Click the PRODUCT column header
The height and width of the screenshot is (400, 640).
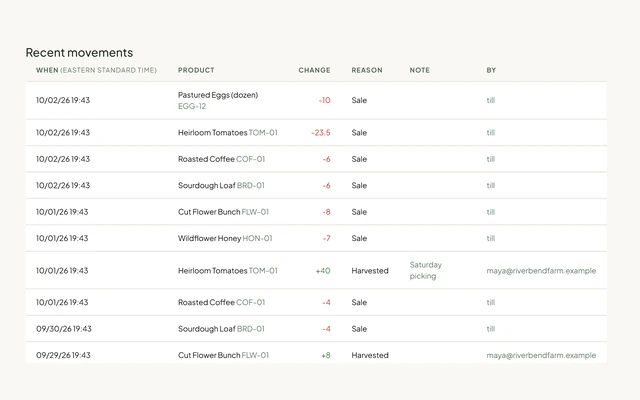coord(196,70)
